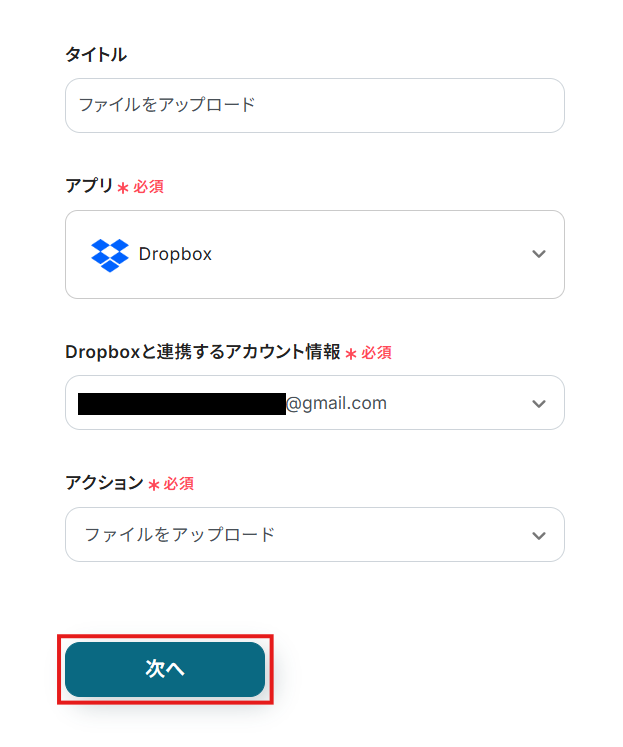The width and height of the screenshot is (623, 747).
Task: Click the タイトル field label
Action: (96, 55)
